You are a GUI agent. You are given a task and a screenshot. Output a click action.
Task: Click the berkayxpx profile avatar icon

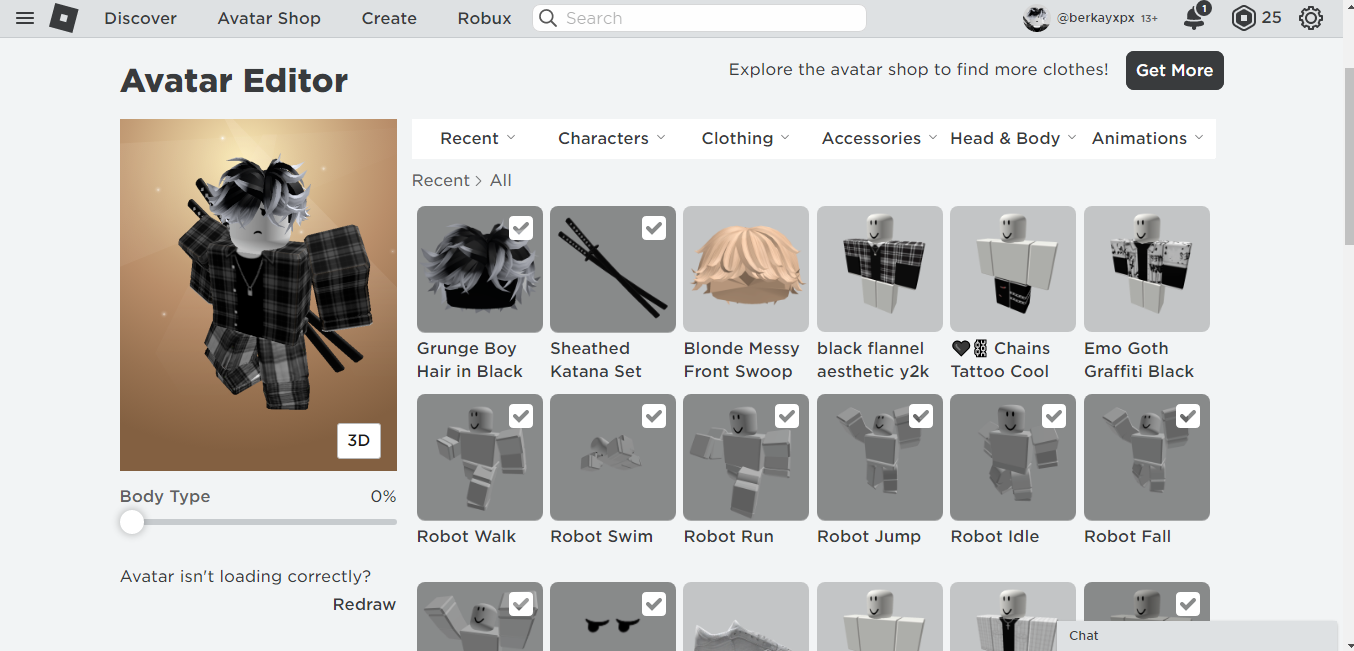(1036, 18)
